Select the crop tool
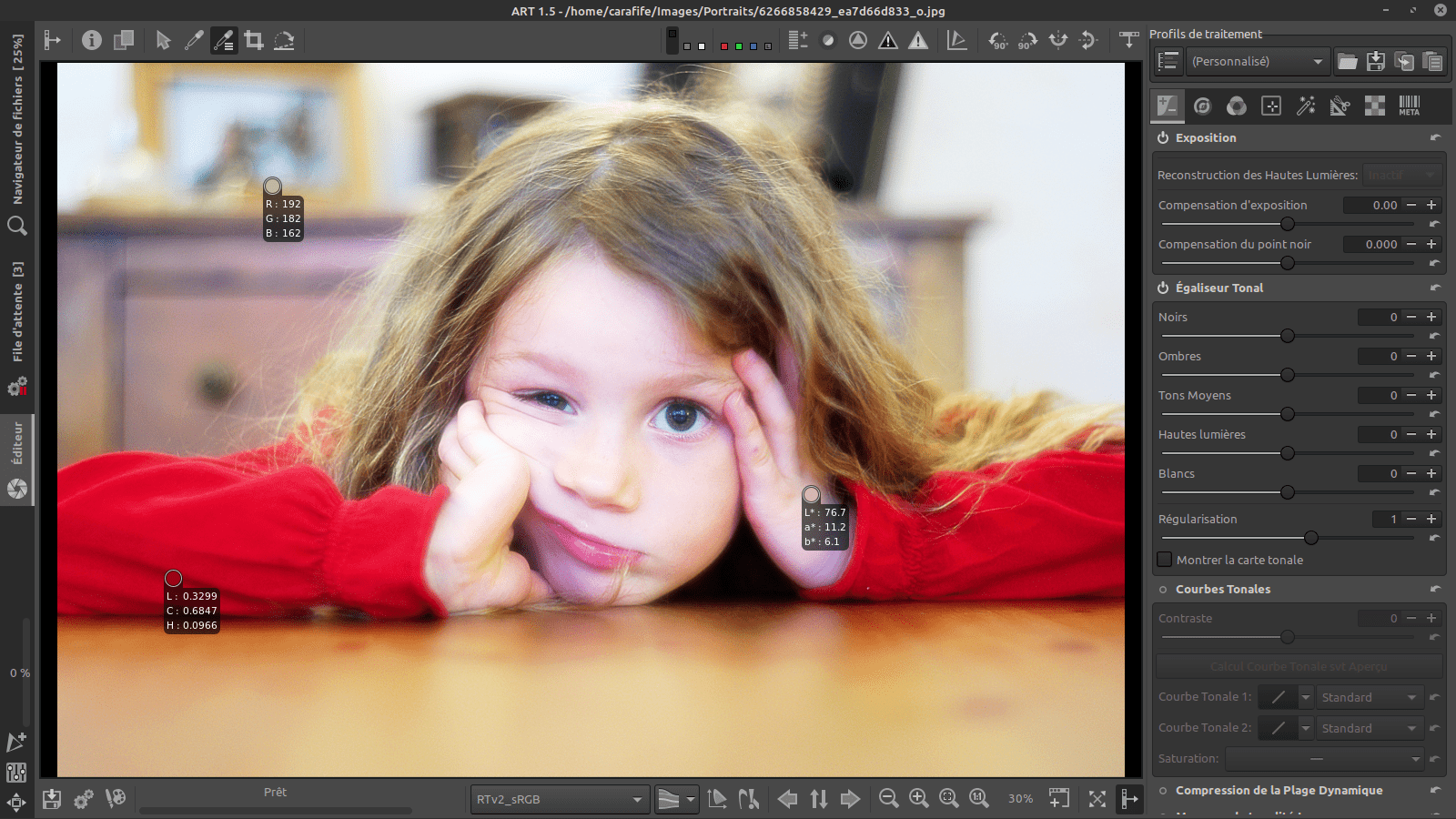 (x=254, y=40)
